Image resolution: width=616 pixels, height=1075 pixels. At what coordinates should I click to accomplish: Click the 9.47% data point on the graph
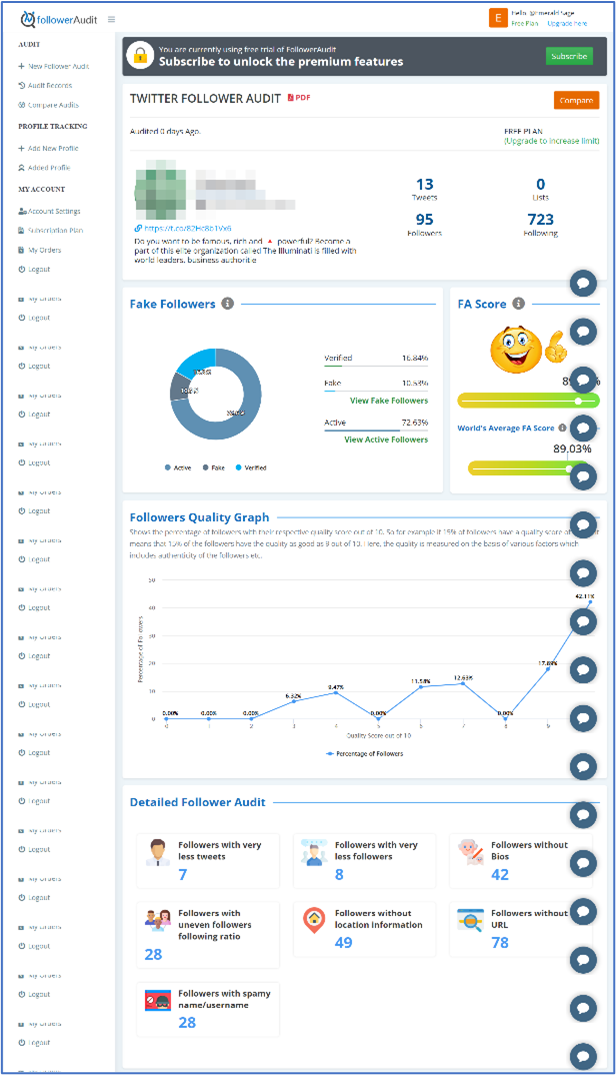pos(336,692)
